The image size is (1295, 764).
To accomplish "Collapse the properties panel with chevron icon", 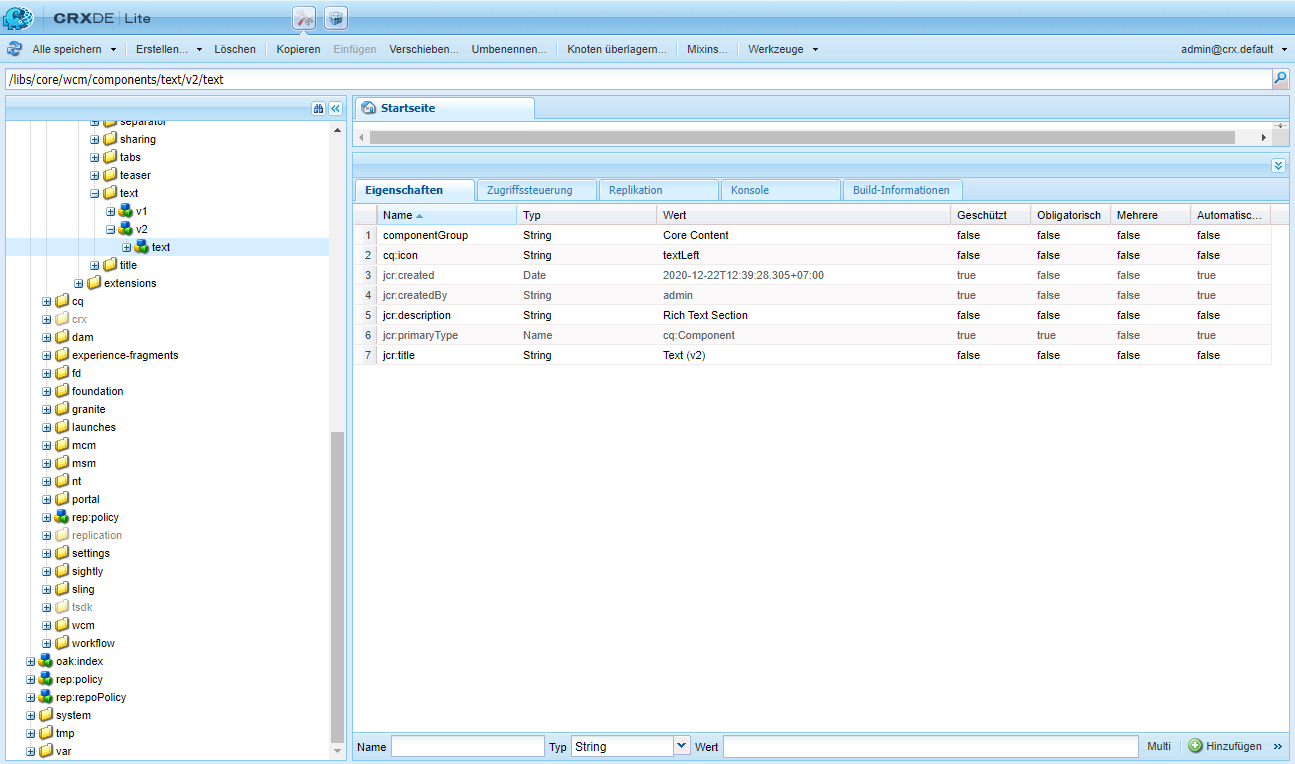I will pos(1278,166).
